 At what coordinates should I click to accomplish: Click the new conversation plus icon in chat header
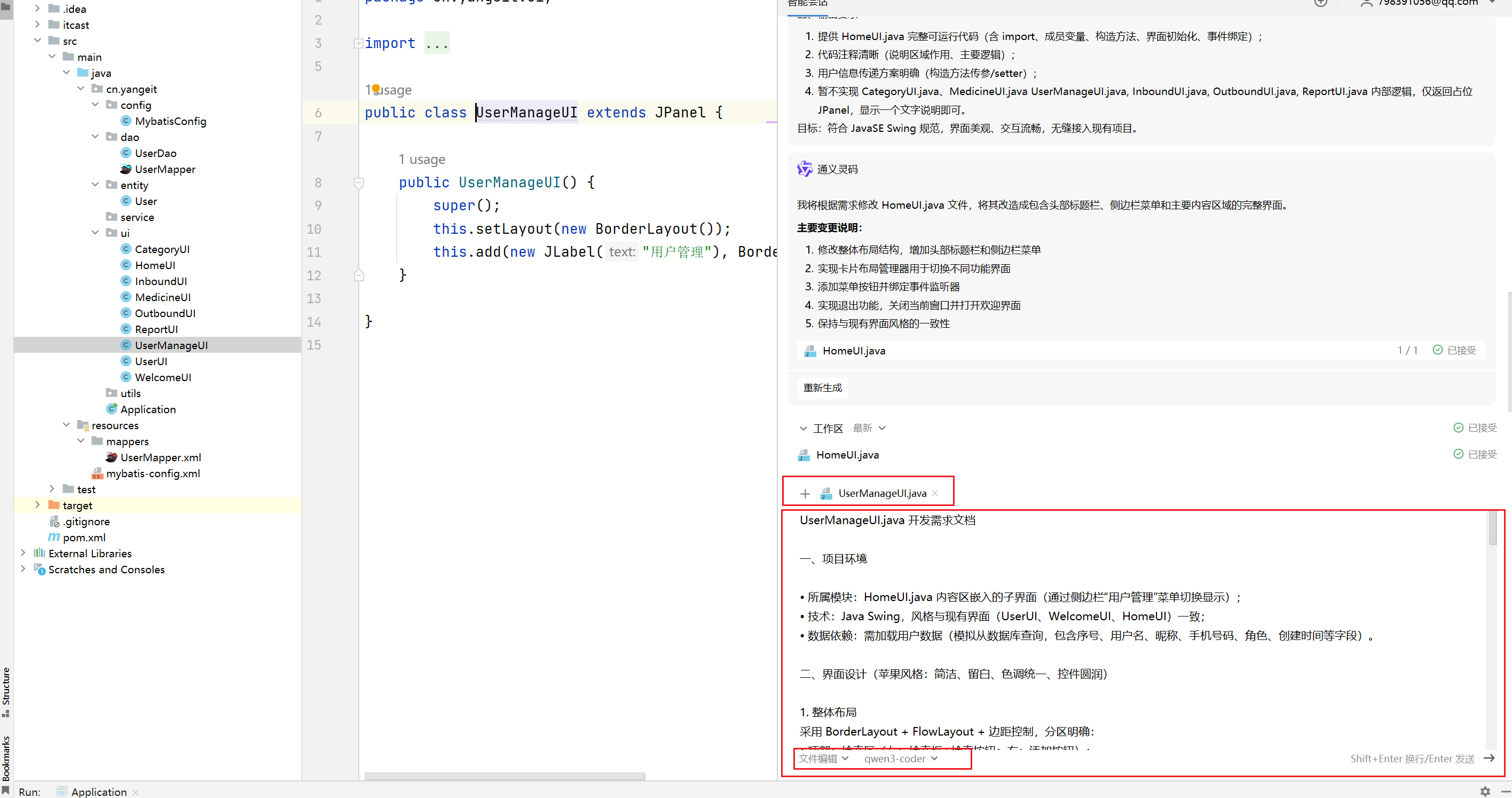(x=1320, y=3)
